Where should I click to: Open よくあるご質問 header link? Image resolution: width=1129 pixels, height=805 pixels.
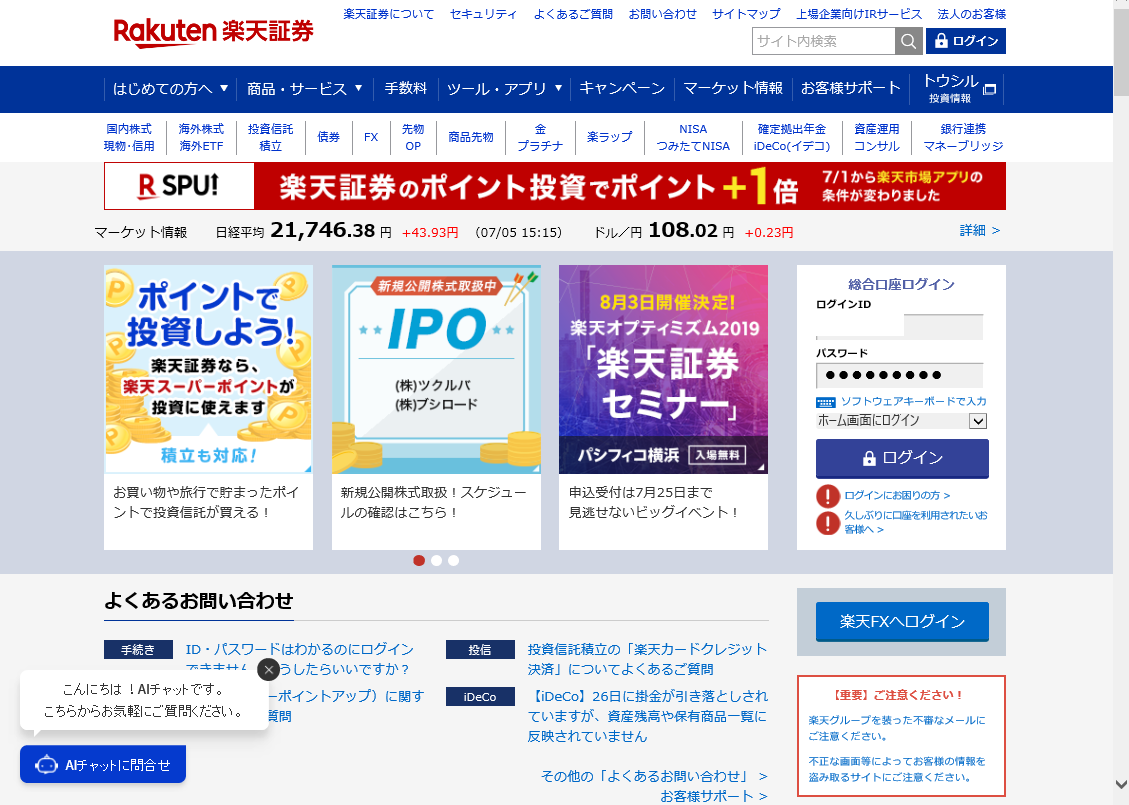click(x=573, y=14)
